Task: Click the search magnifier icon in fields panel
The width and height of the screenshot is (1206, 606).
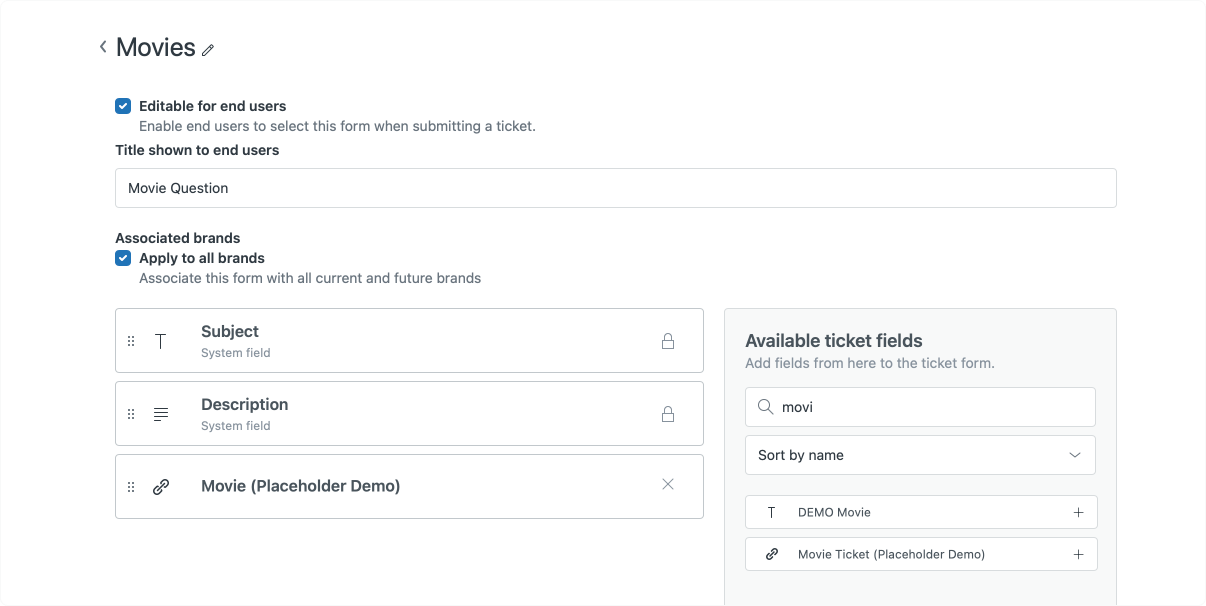Action: coord(765,407)
